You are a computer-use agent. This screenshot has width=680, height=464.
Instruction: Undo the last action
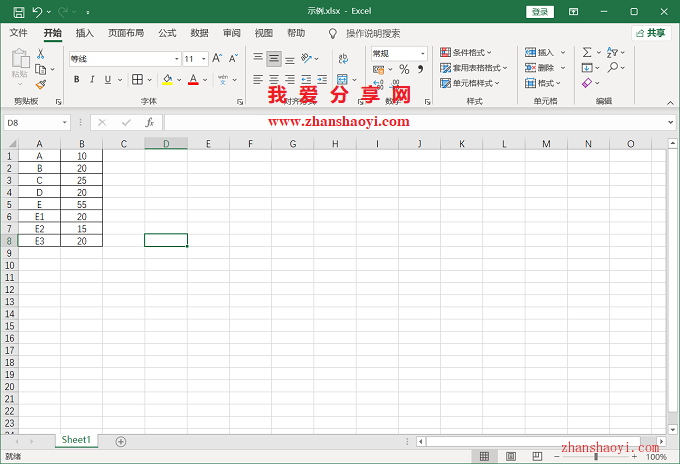(x=38, y=12)
